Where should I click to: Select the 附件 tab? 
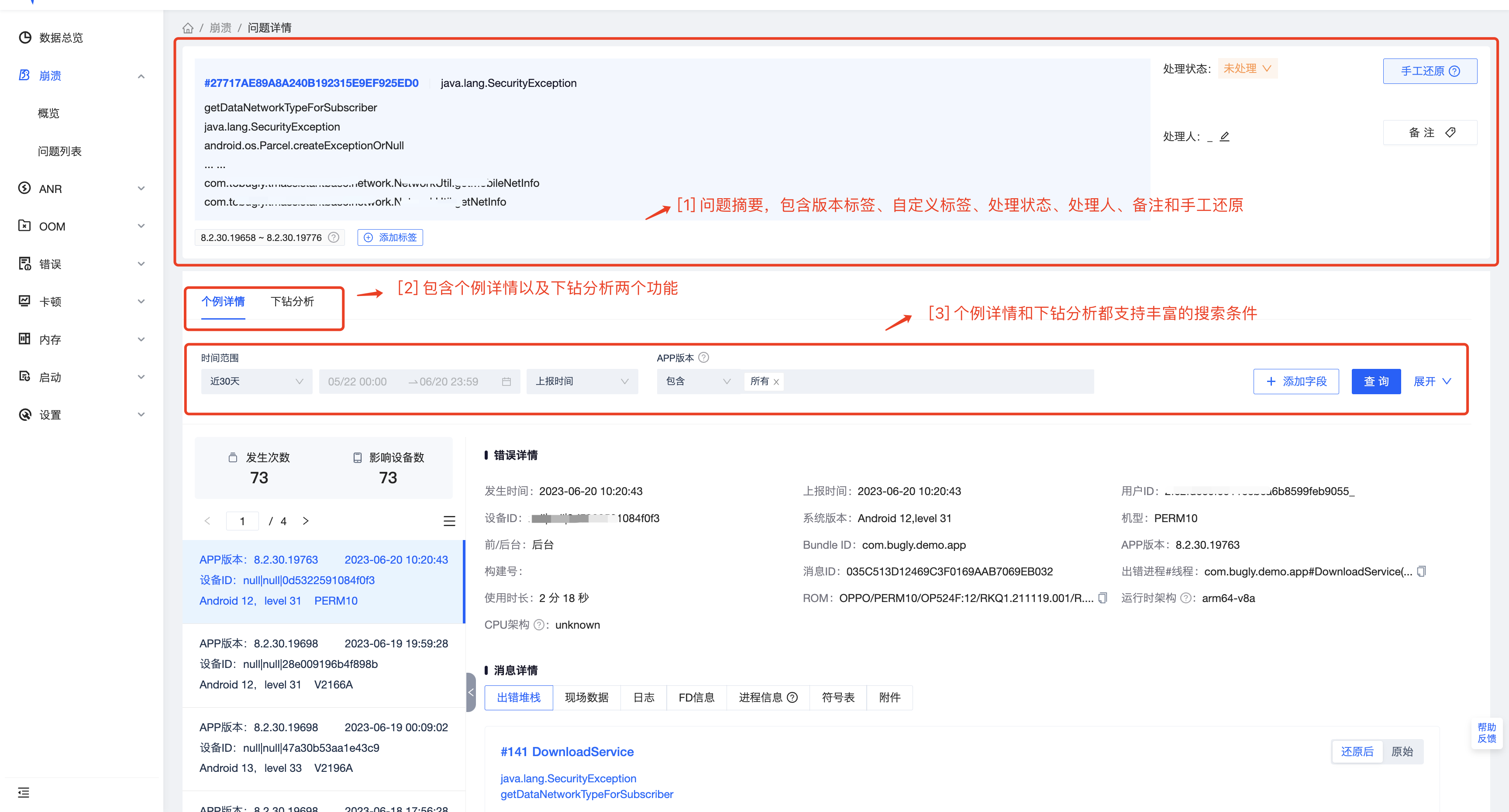pos(889,697)
